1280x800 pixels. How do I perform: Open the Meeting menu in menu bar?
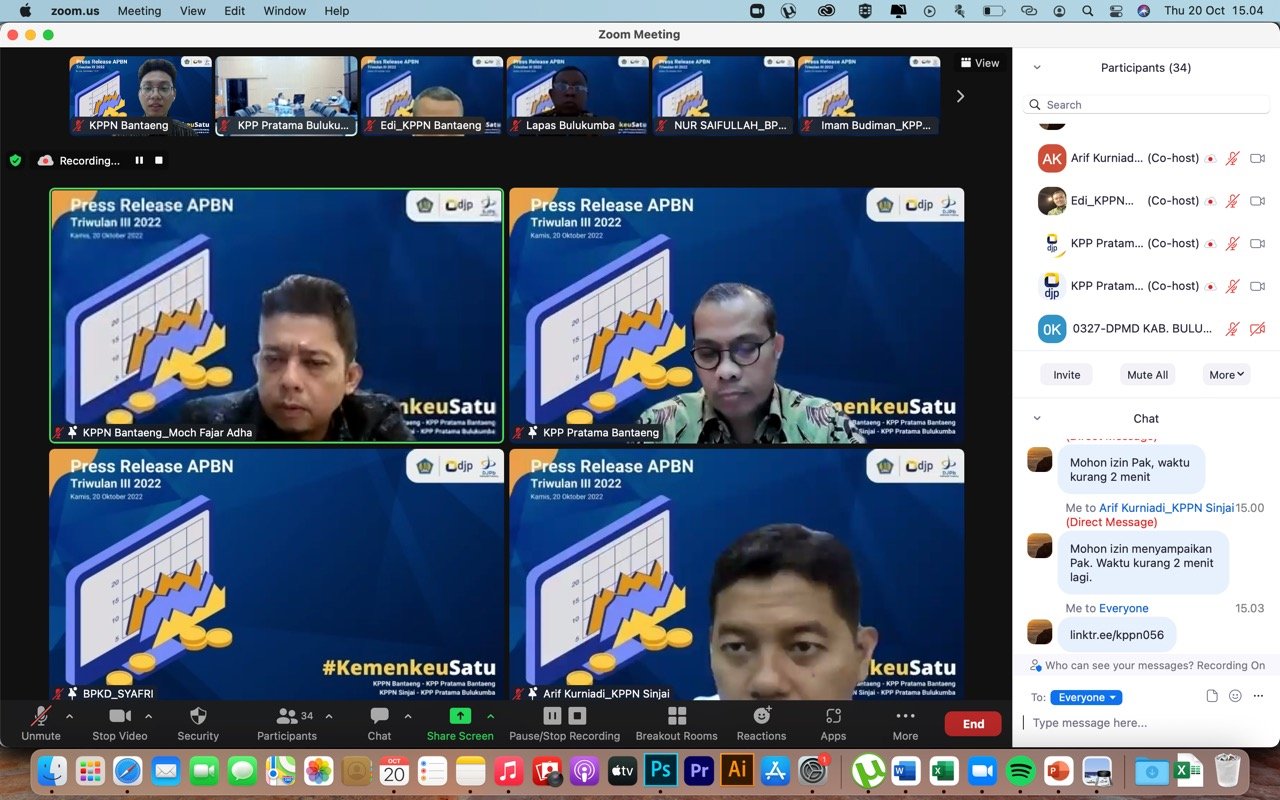[x=139, y=11]
